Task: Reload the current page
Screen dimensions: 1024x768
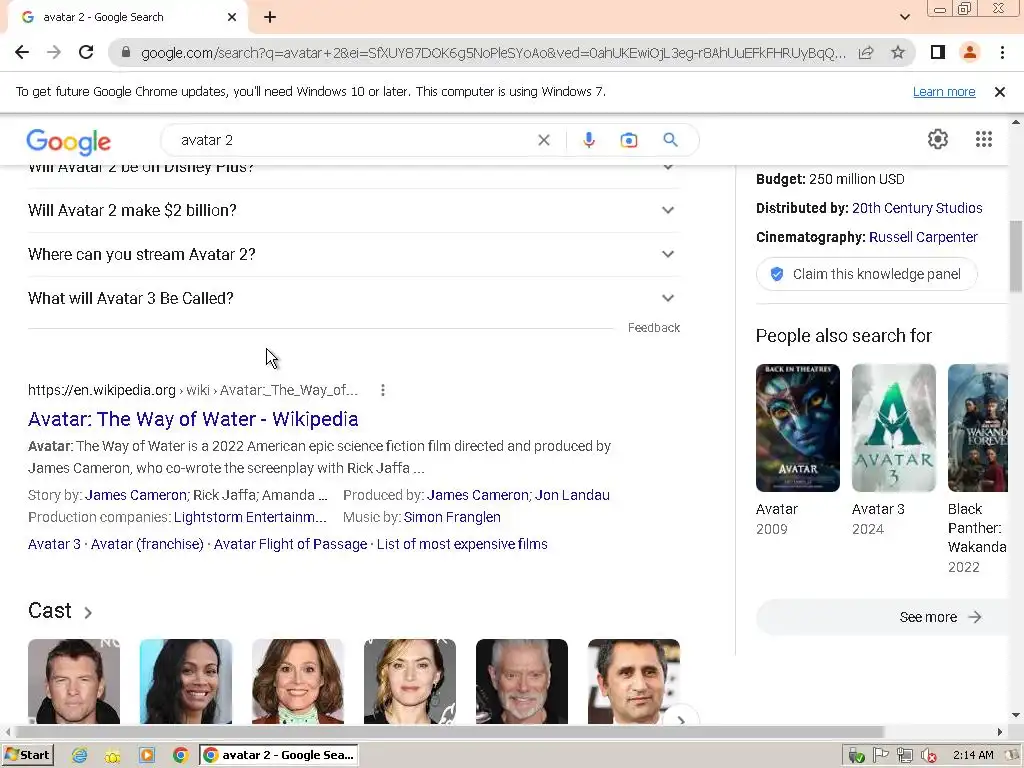Action: click(86, 52)
